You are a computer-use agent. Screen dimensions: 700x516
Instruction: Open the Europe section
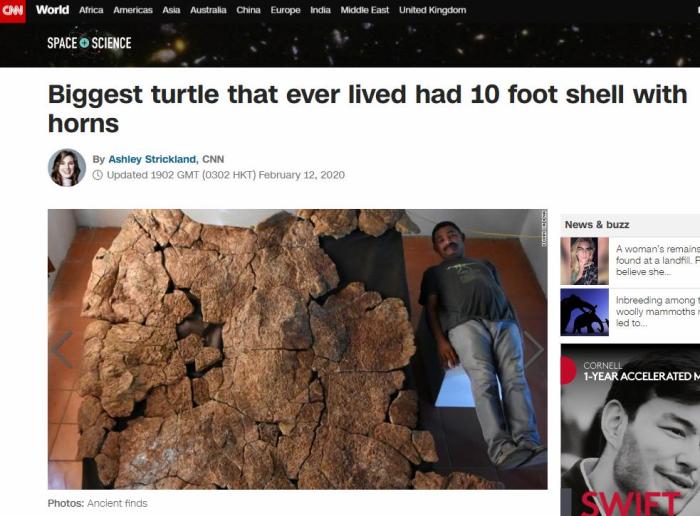pos(285,10)
